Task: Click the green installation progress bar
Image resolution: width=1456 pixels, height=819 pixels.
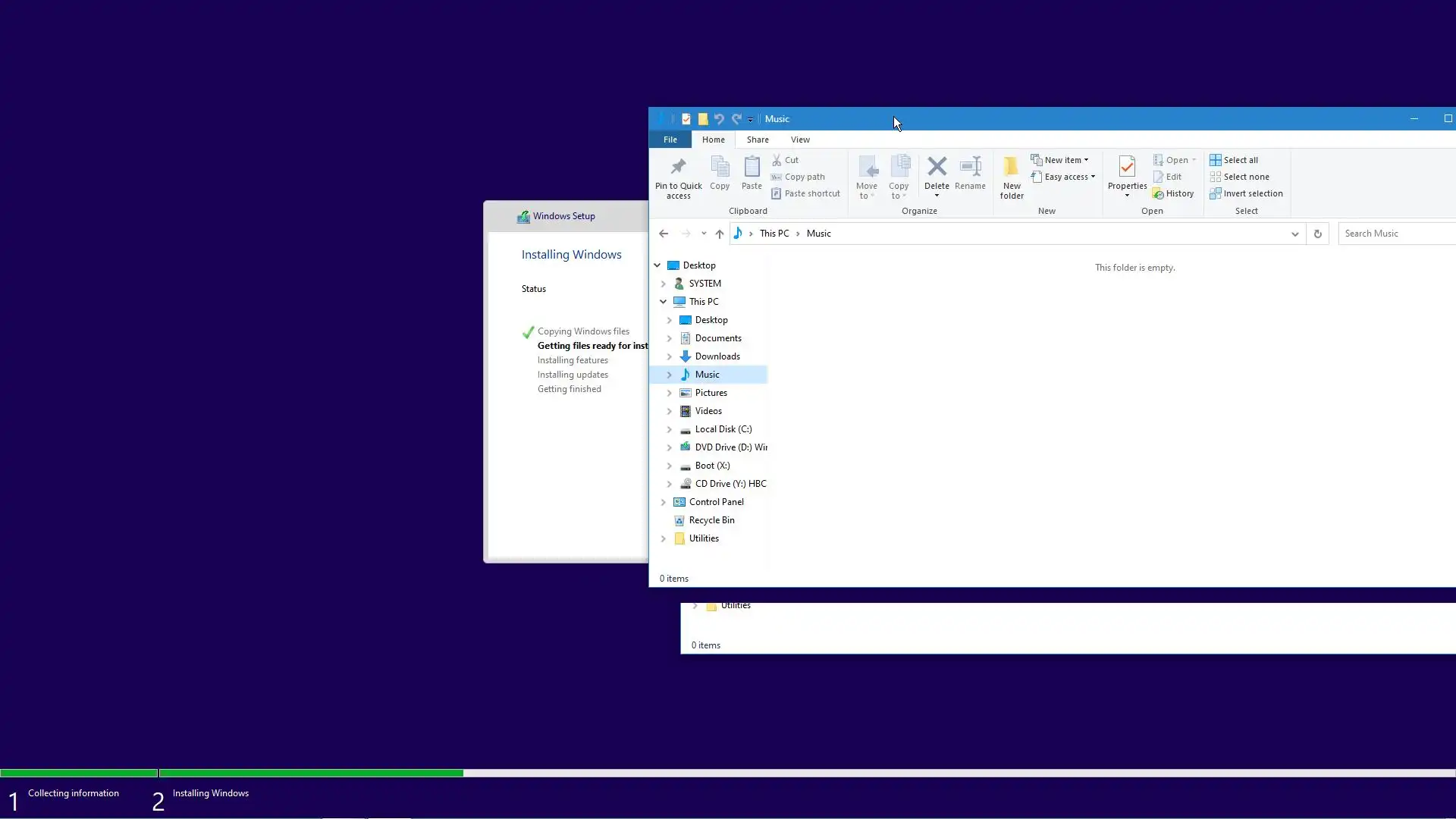Action: click(x=311, y=773)
